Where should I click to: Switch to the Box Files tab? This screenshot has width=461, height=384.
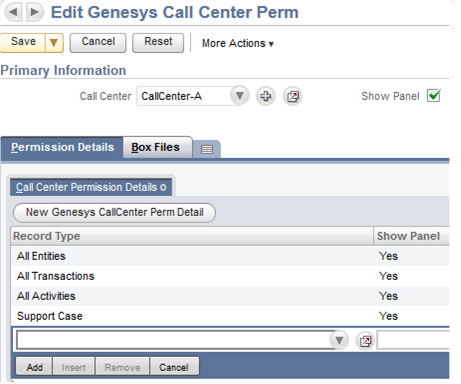(x=156, y=147)
